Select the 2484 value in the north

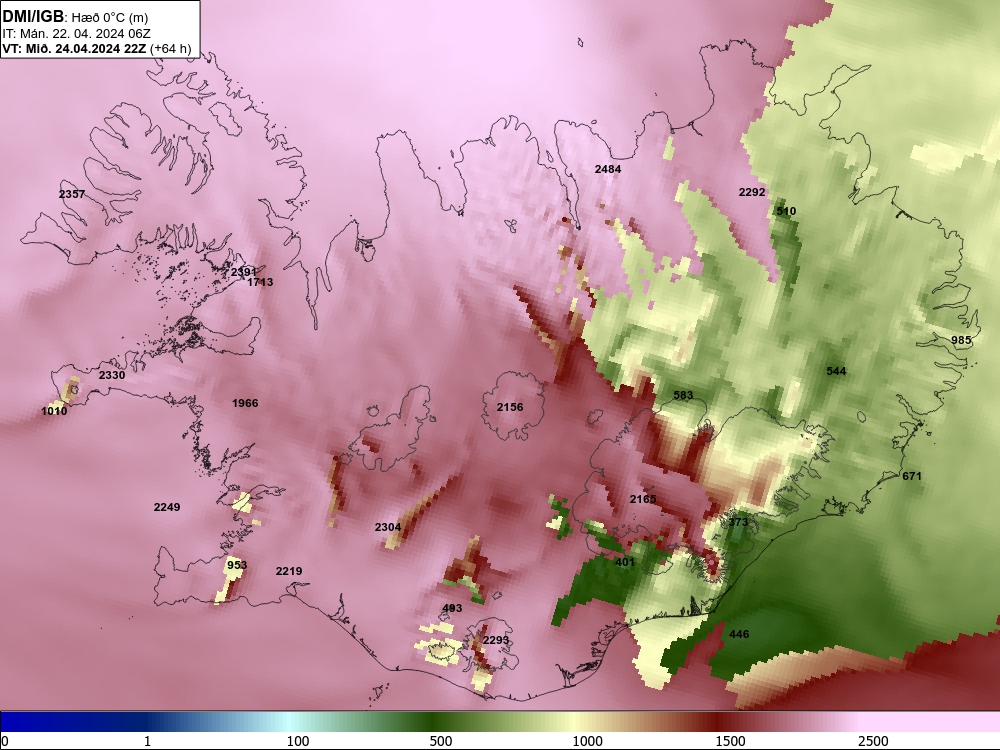coord(608,169)
